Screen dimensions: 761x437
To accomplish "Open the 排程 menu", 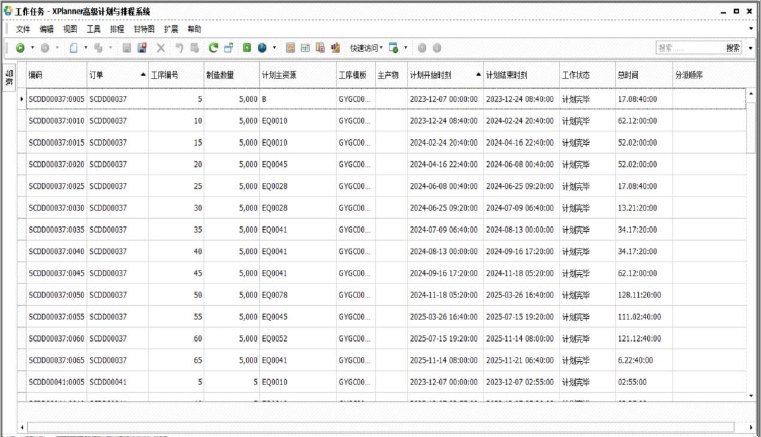I will pyautogui.click(x=117, y=29).
